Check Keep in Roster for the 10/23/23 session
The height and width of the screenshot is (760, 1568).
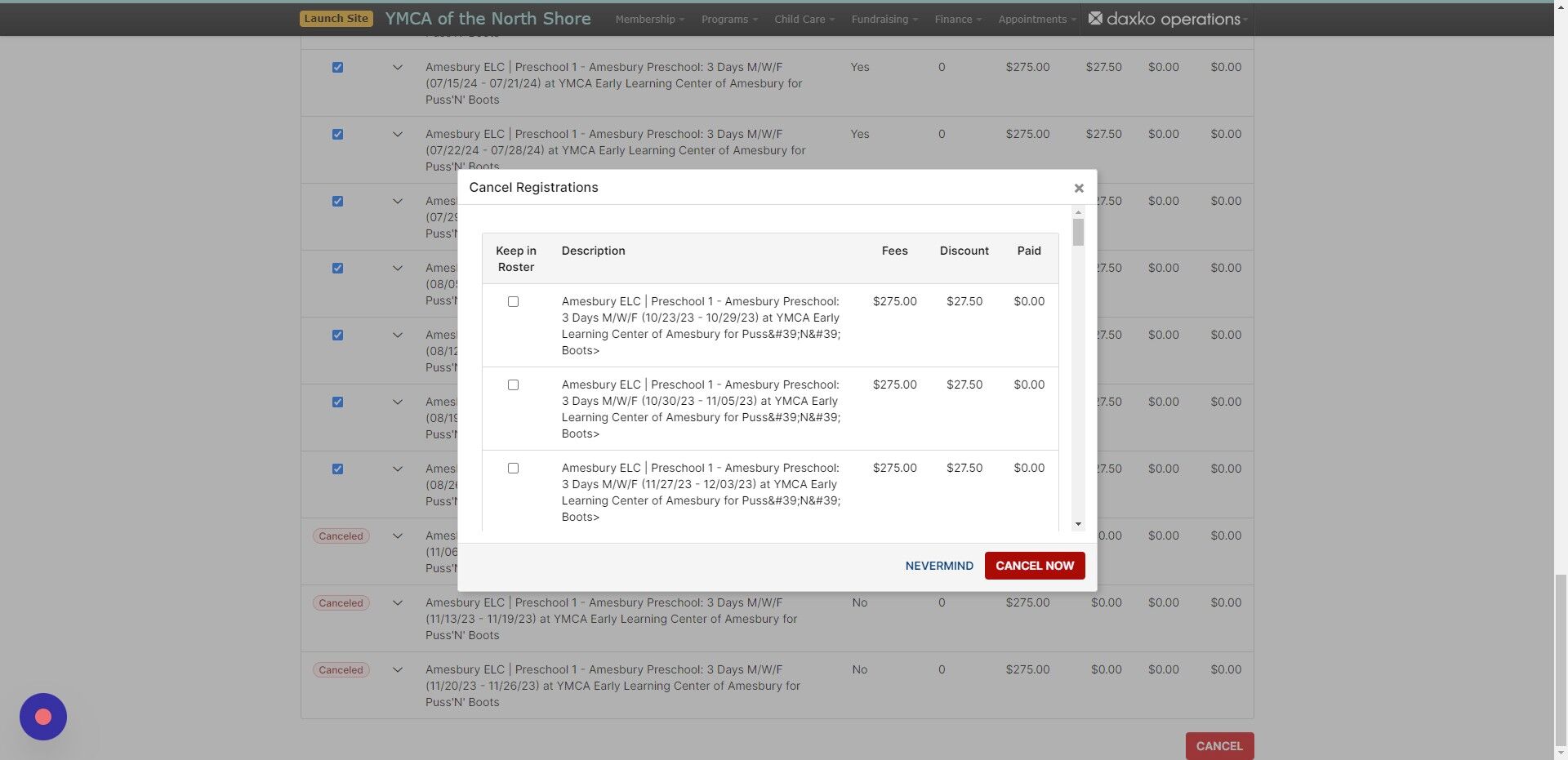click(x=513, y=301)
